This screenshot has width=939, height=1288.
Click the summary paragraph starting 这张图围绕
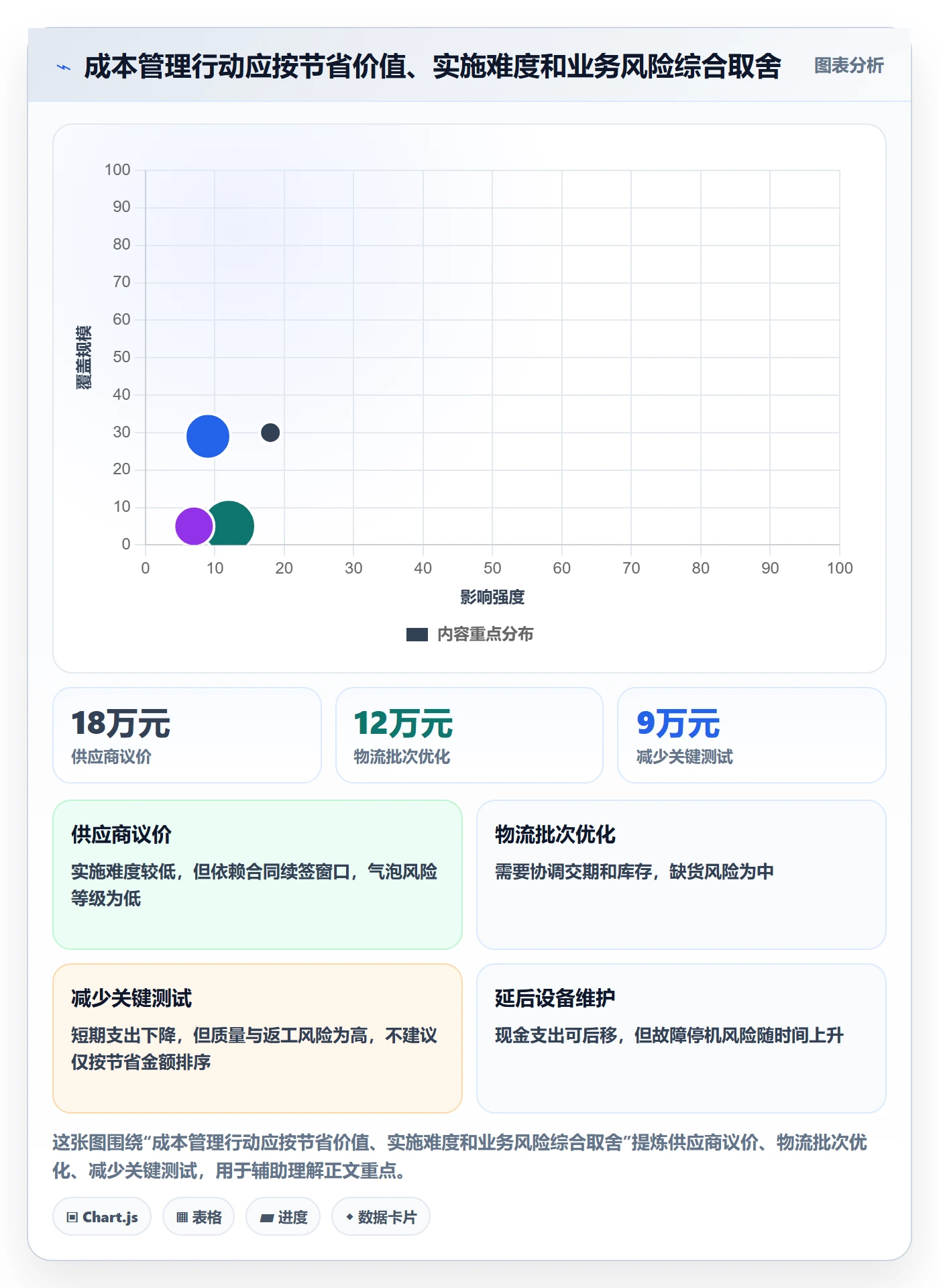pyautogui.click(x=460, y=1157)
